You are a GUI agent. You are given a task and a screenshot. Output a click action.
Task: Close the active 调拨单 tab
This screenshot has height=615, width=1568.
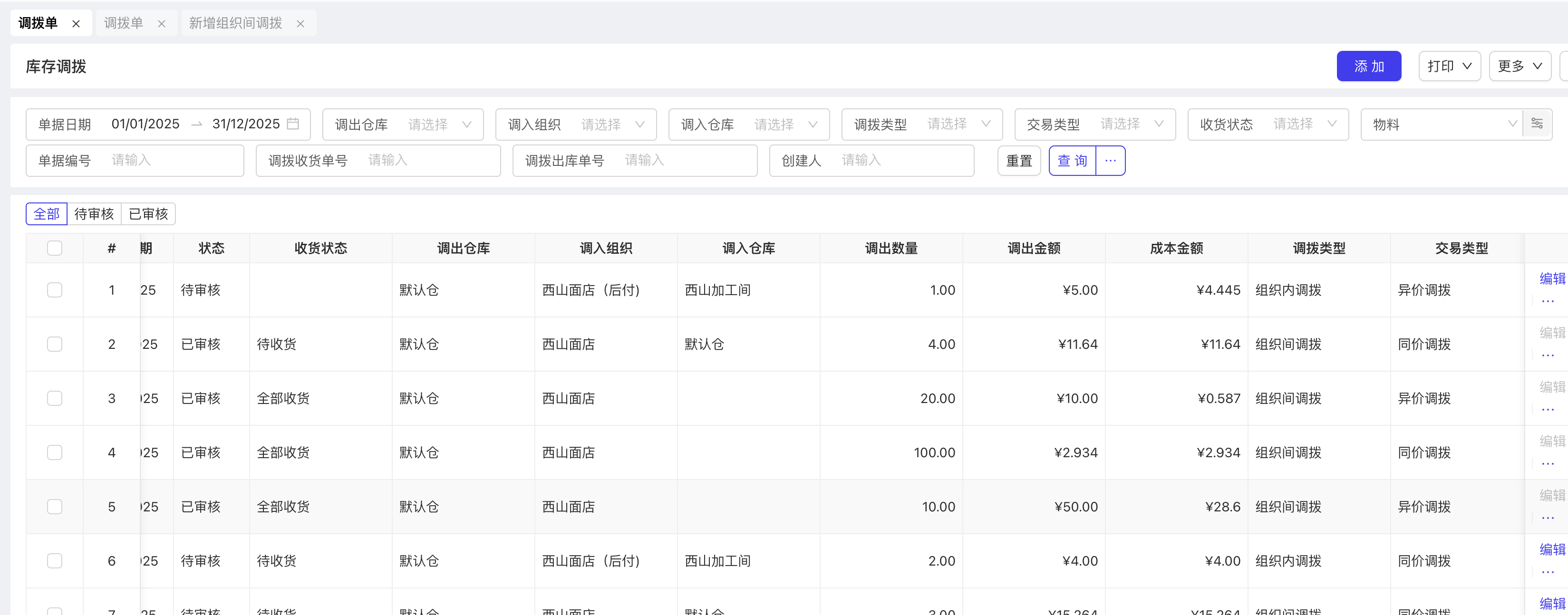(76, 24)
